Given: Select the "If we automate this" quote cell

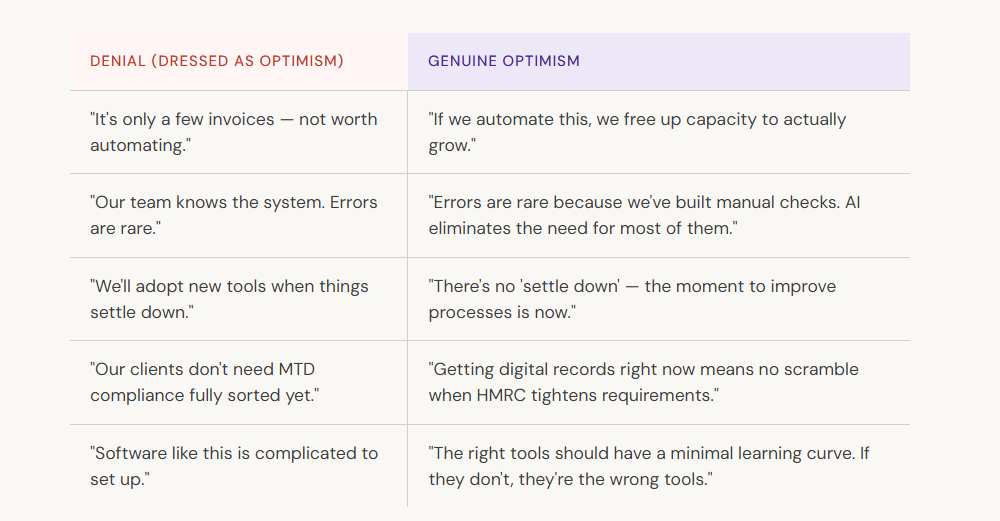Looking at the screenshot, I should click(637, 132).
